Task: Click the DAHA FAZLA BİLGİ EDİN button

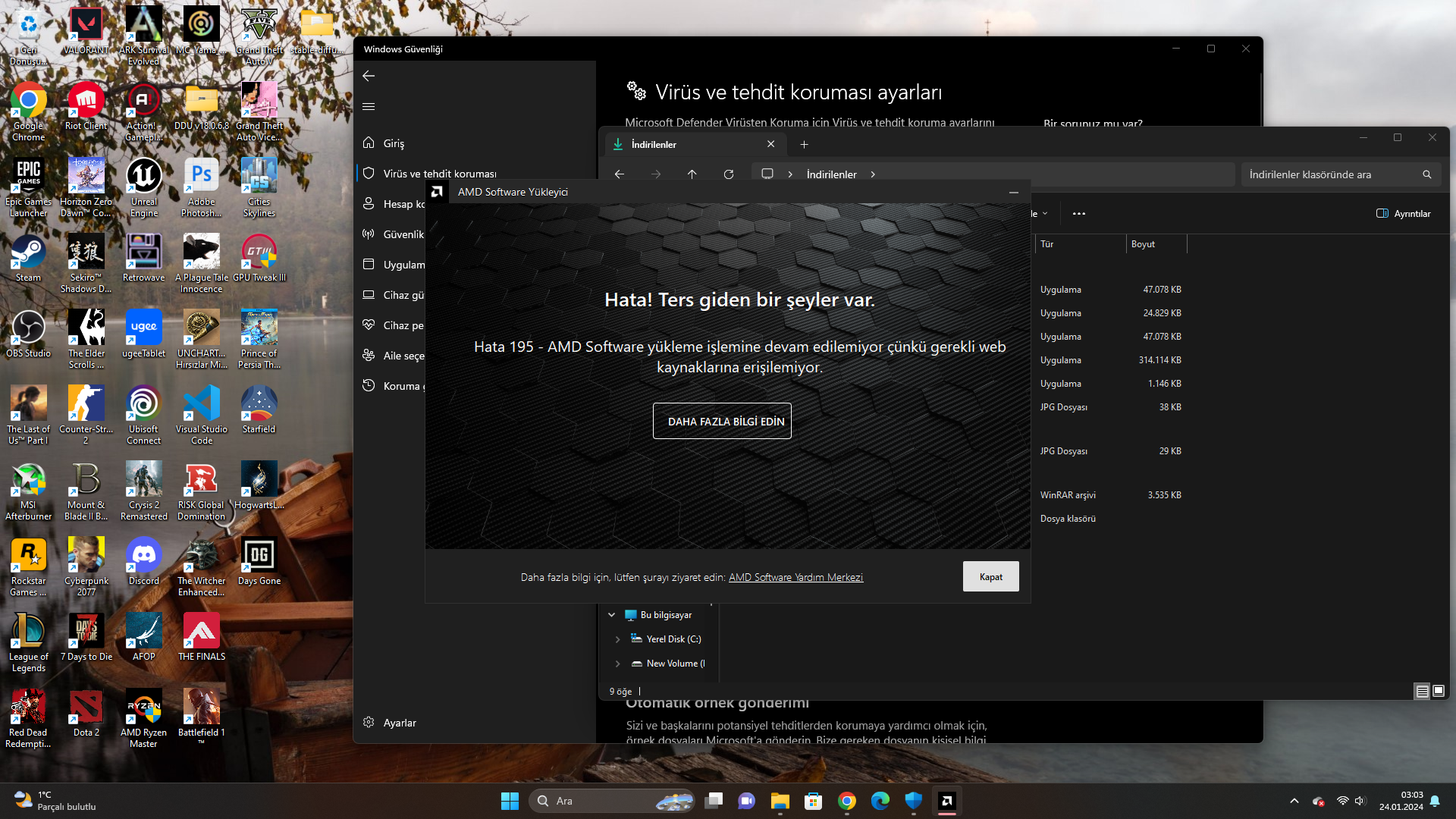Action: click(x=722, y=421)
